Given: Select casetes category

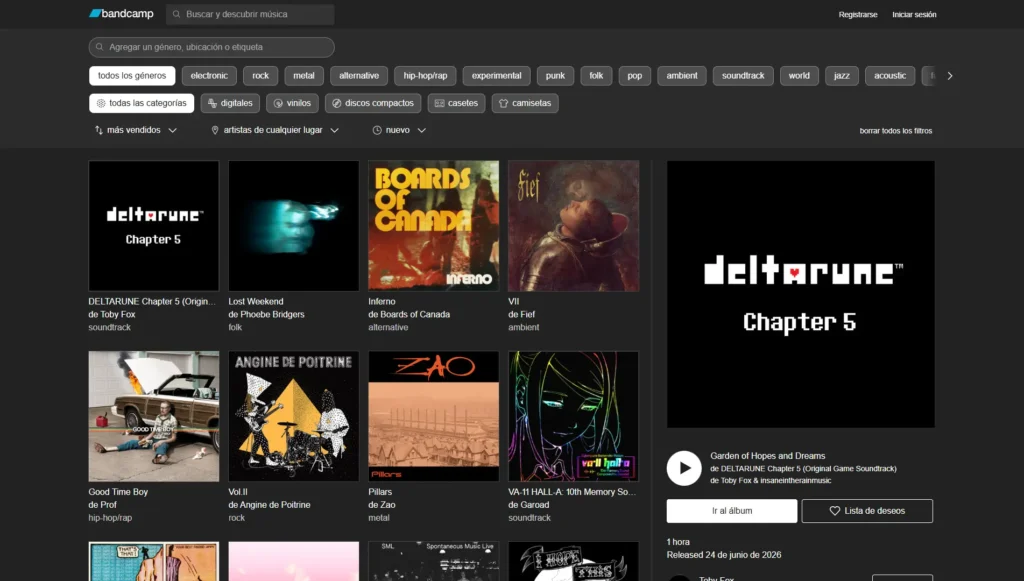Looking at the screenshot, I should point(456,103).
